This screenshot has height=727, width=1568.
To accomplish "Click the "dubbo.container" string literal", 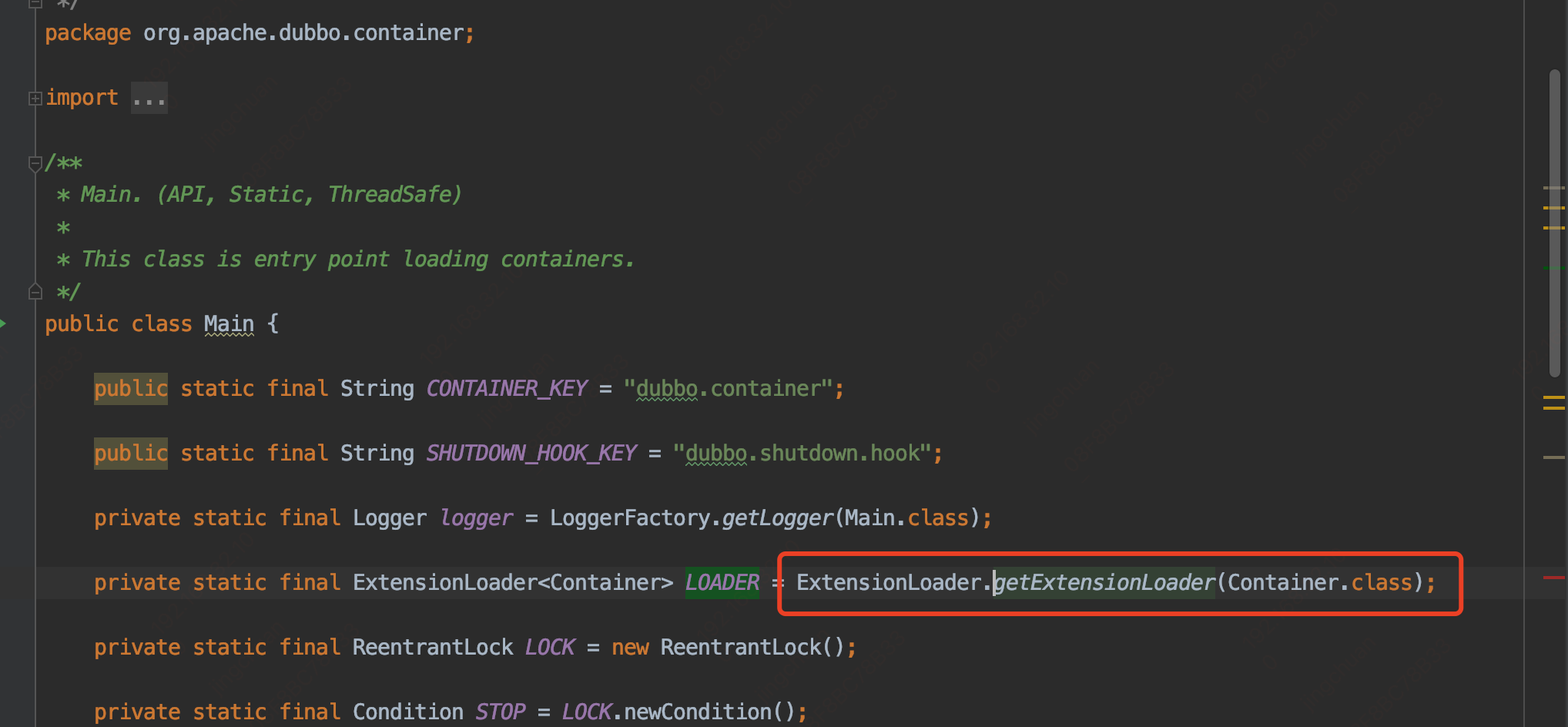I will coord(728,388).
